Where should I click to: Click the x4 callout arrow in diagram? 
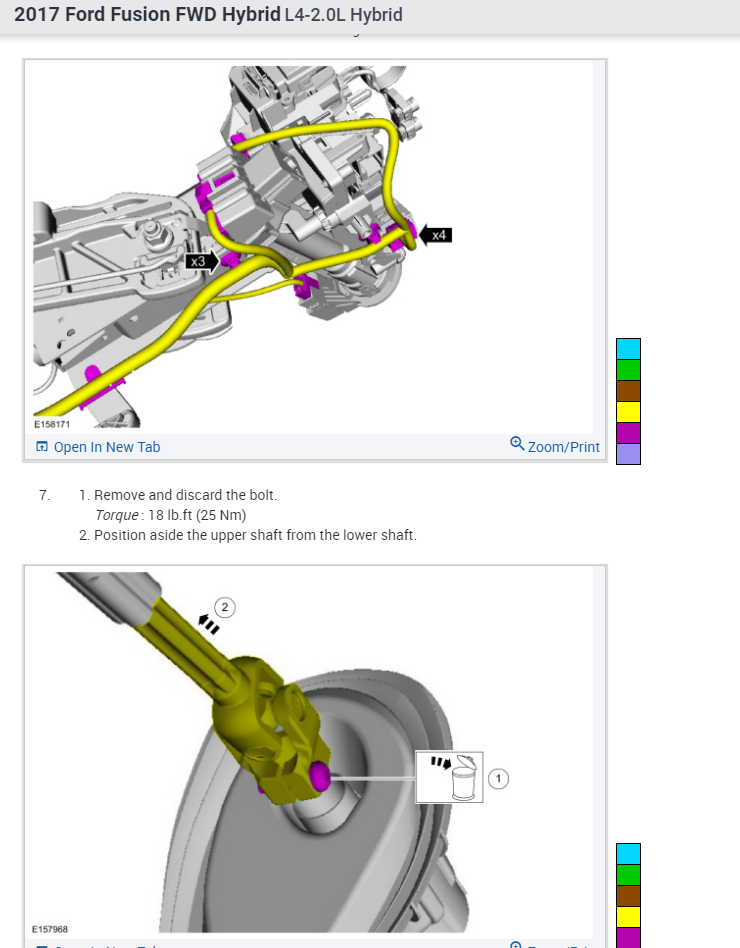(x=435, y=235)
